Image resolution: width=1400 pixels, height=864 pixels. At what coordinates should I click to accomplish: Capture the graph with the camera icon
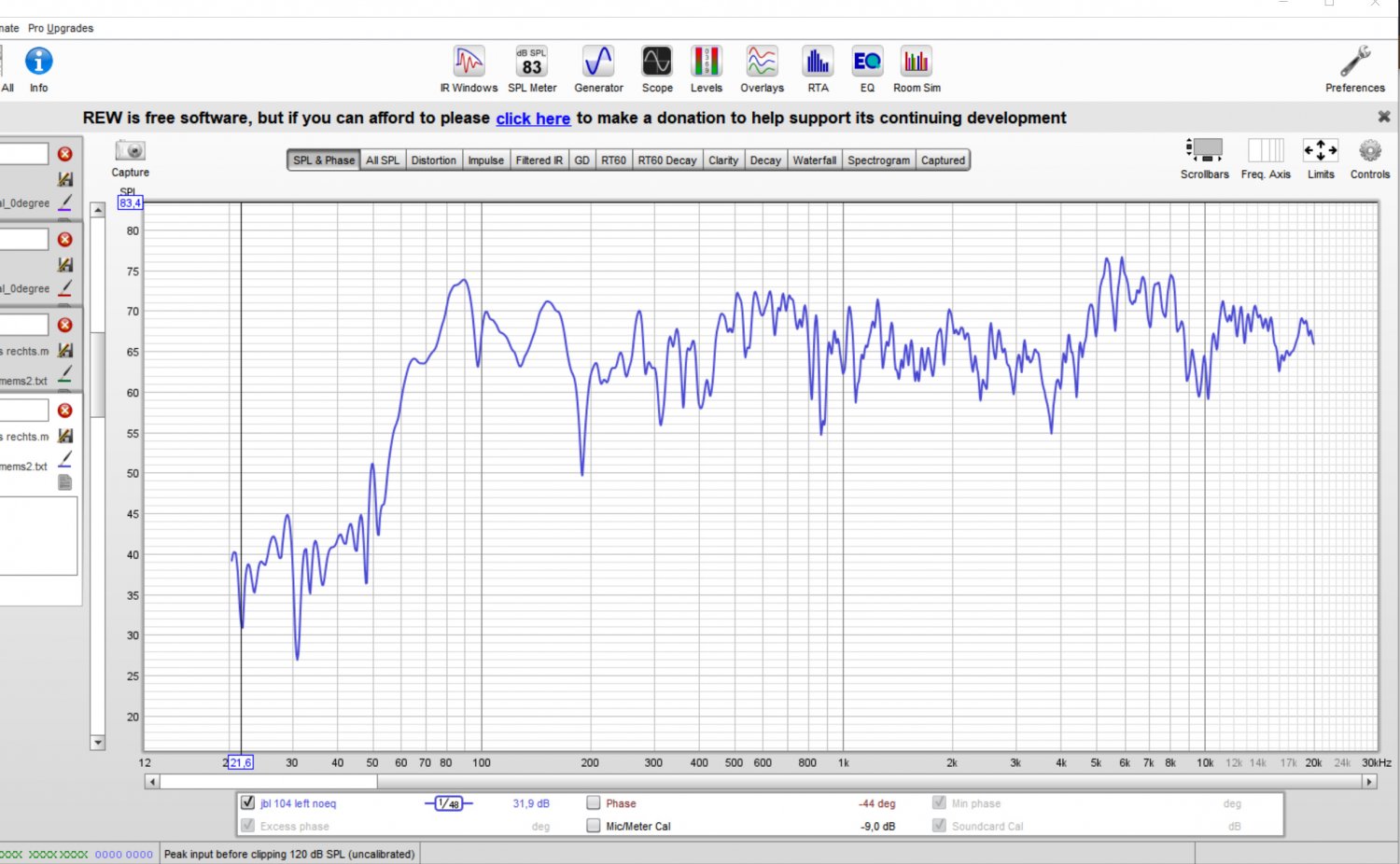(131, 159)
